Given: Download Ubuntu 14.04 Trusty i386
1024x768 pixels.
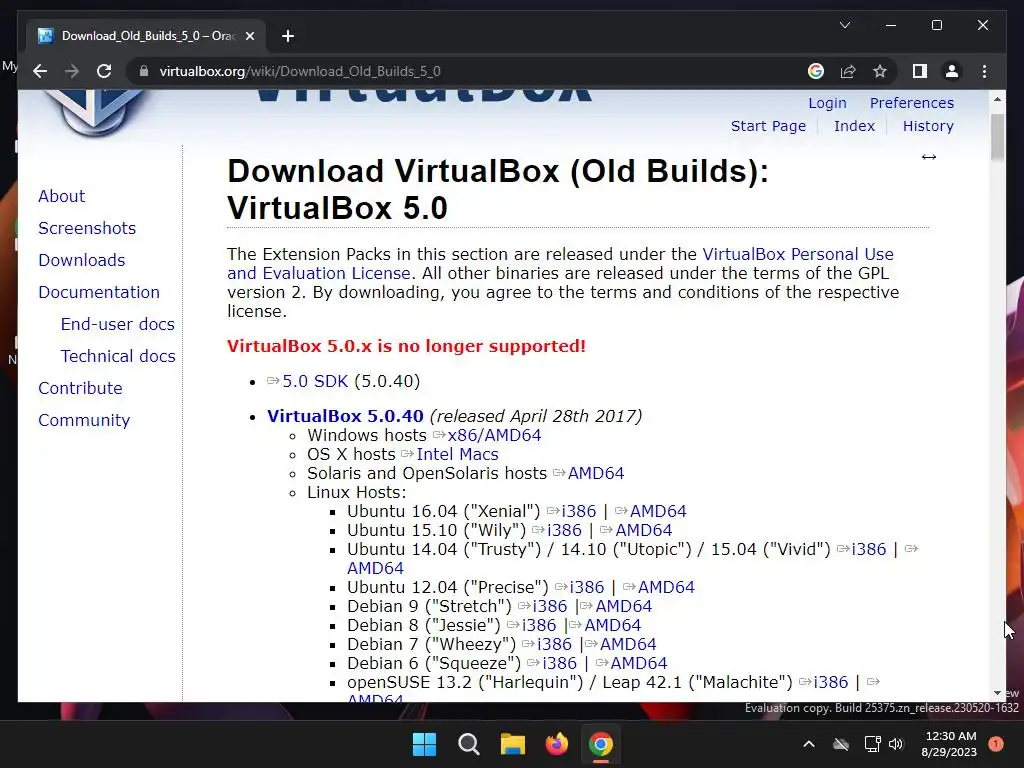Looking at the screenshot, I should pyautogui.click(x=869, y=549).
